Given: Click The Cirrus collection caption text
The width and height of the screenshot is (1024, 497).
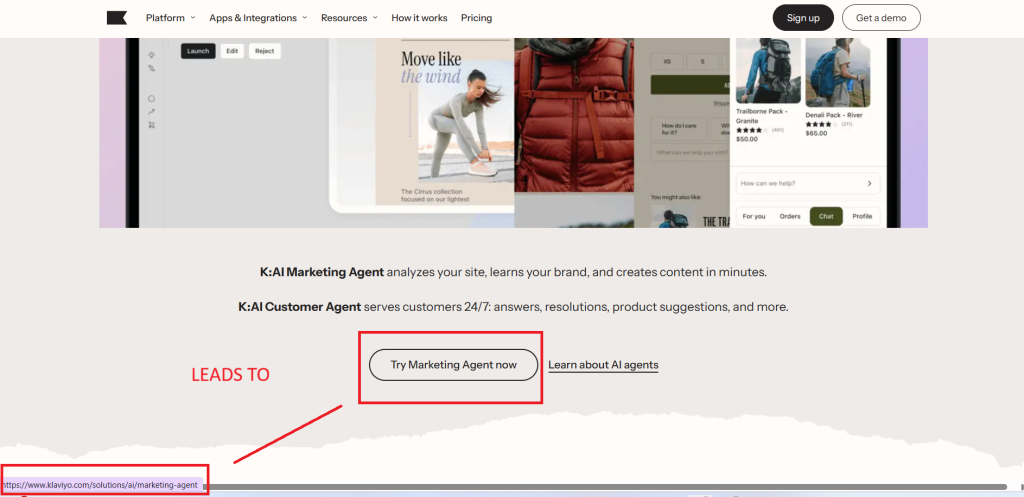Looking at the screenshot, I should pyautogui.click(x=435, y=195).
